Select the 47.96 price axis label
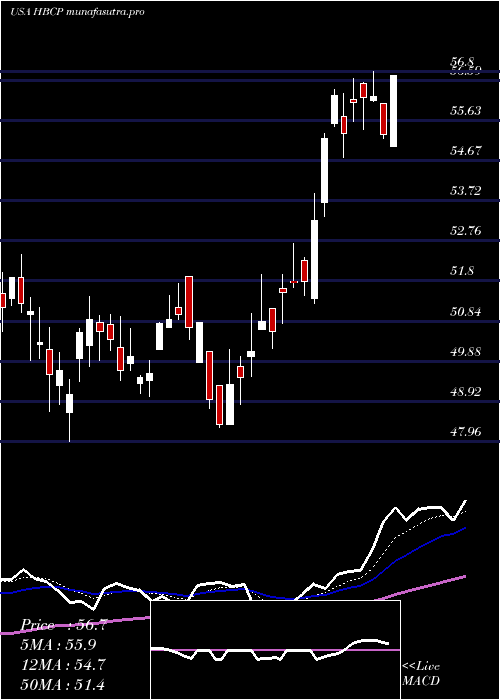Screen dimensions: 500x700 tap(466, 432)
